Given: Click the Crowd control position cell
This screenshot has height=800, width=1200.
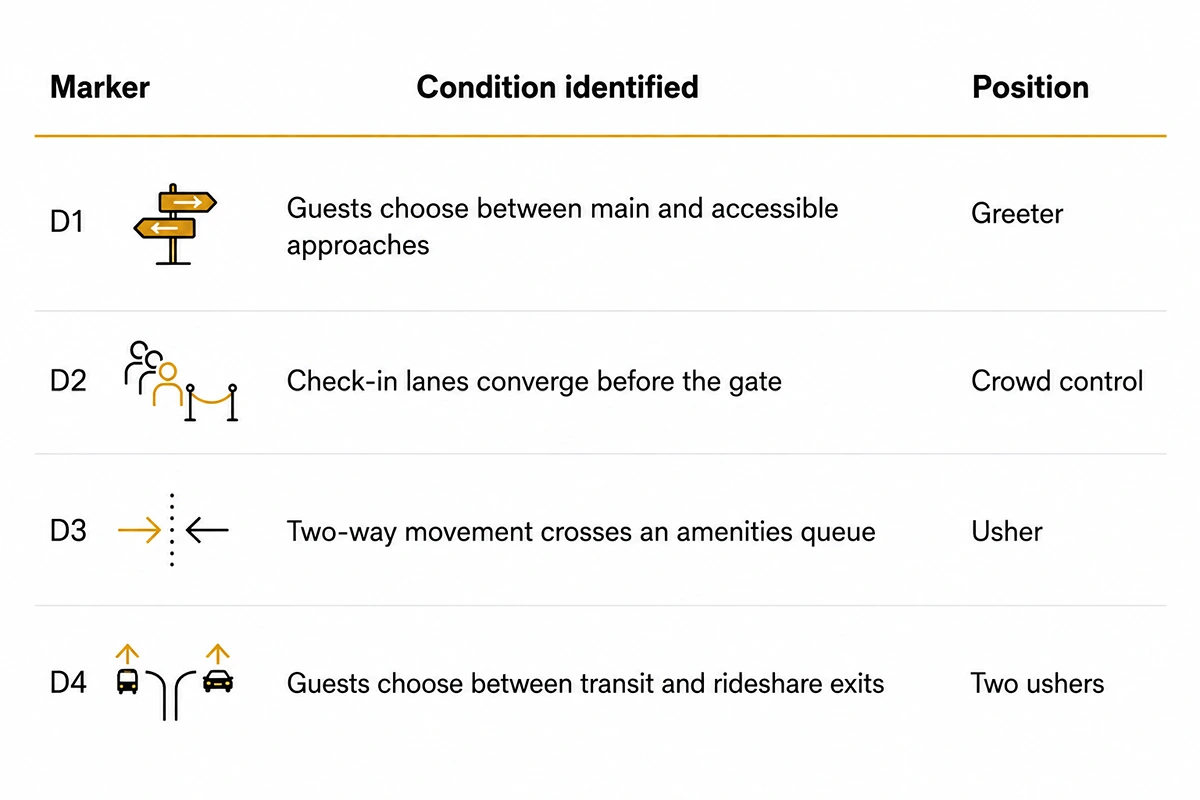Looking at the screenshot, I should [x=1057, y=381].
